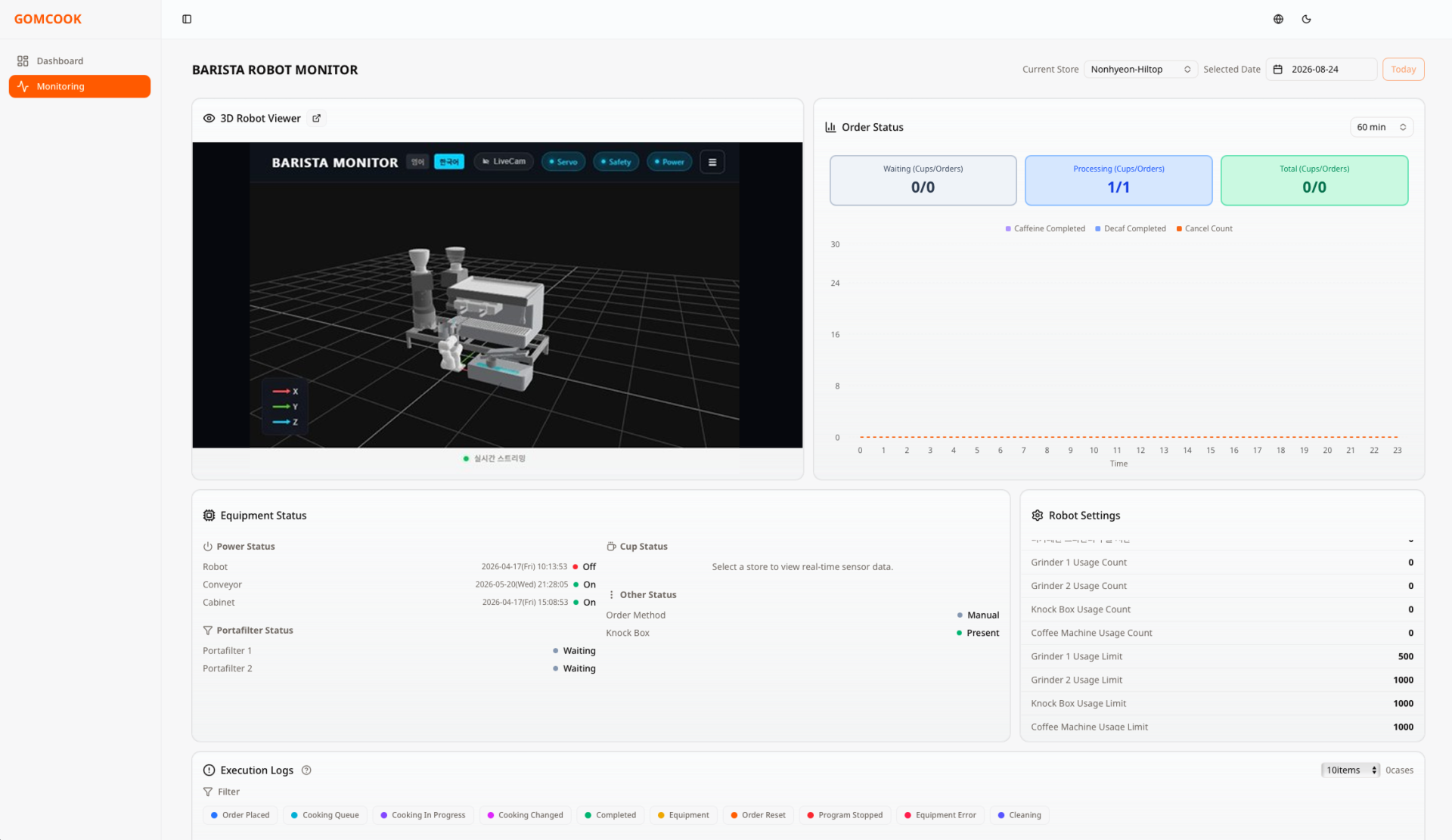Filter logs by Equipment Error
Screen dimensions: 1452x840
tap(940, 815)
